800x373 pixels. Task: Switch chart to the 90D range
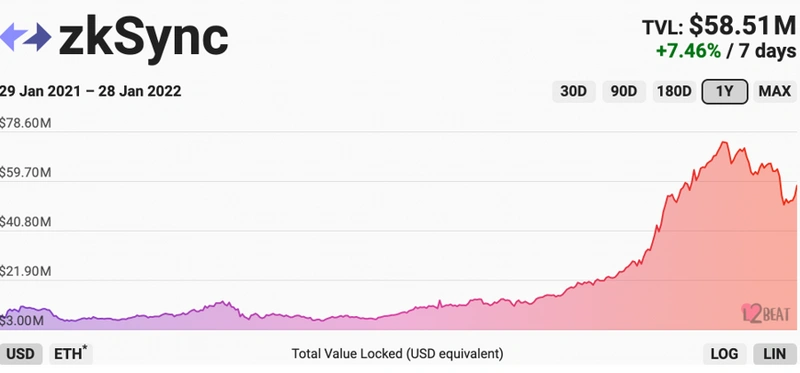624,92
